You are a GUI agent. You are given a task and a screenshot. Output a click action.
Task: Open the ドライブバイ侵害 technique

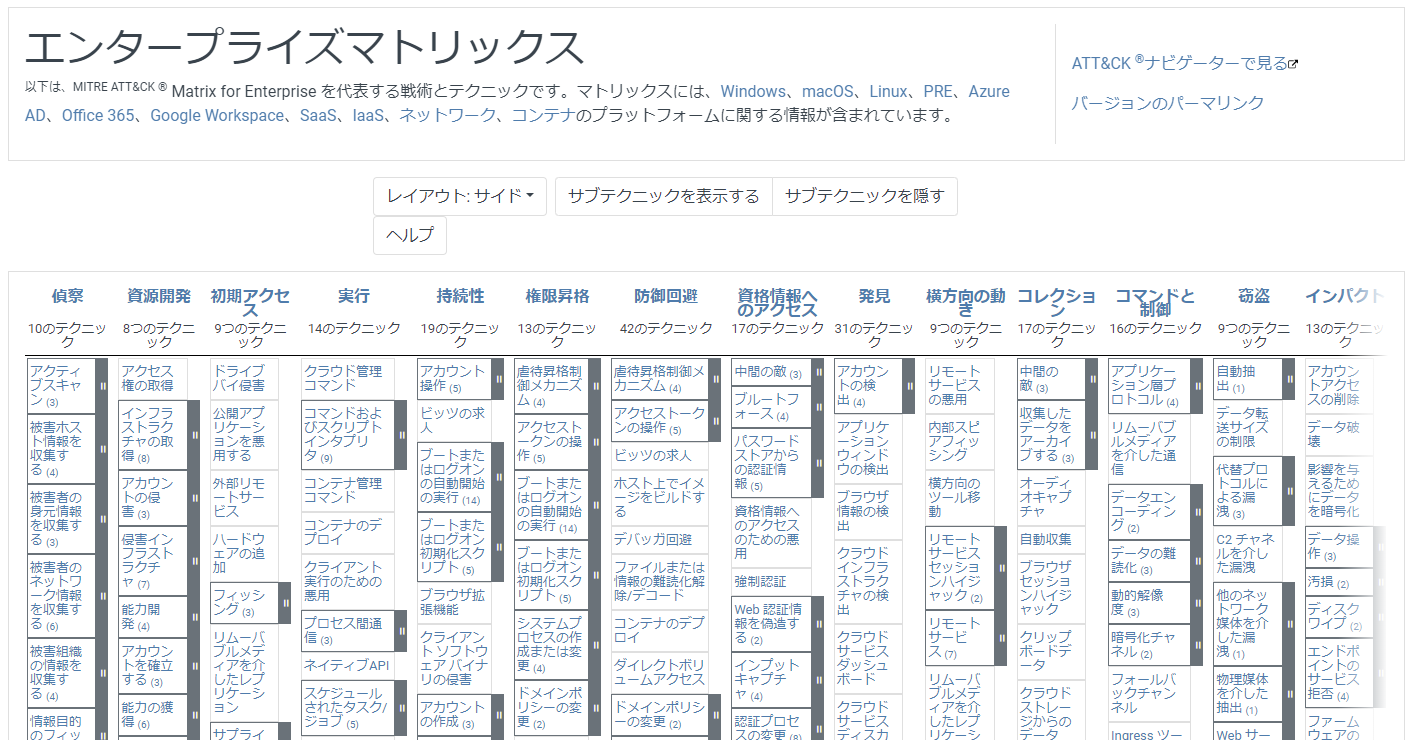[x=239, y=378]
